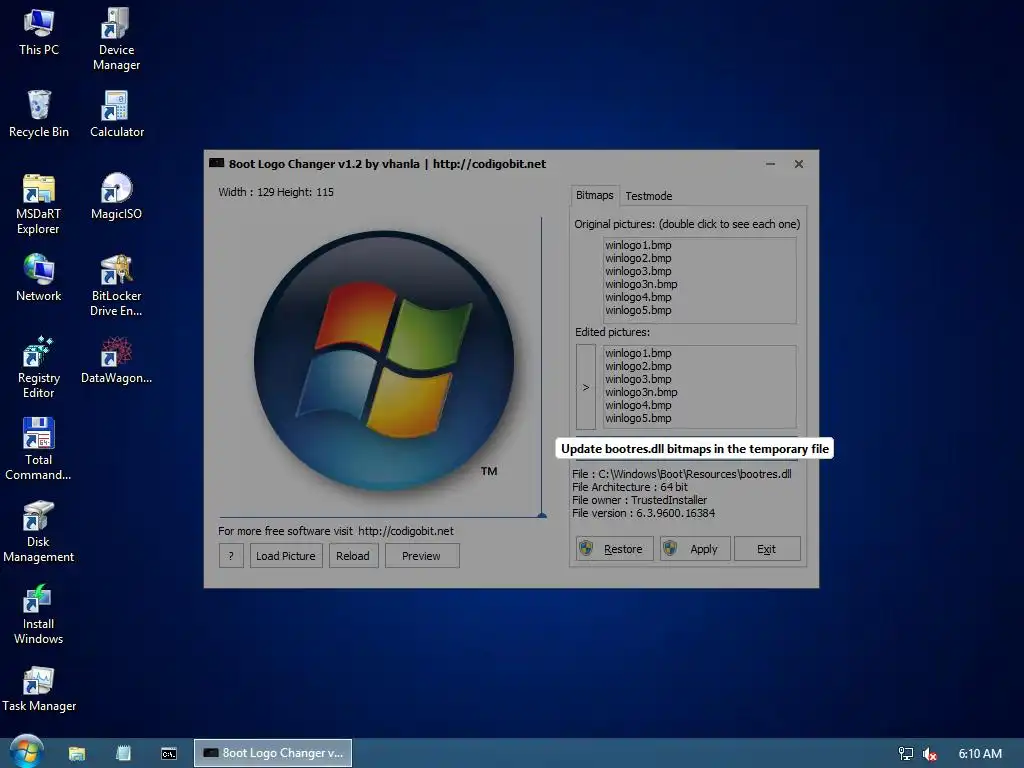
Task: Close the Boot Logo Changer window
Action: click(x=799, y=164)
